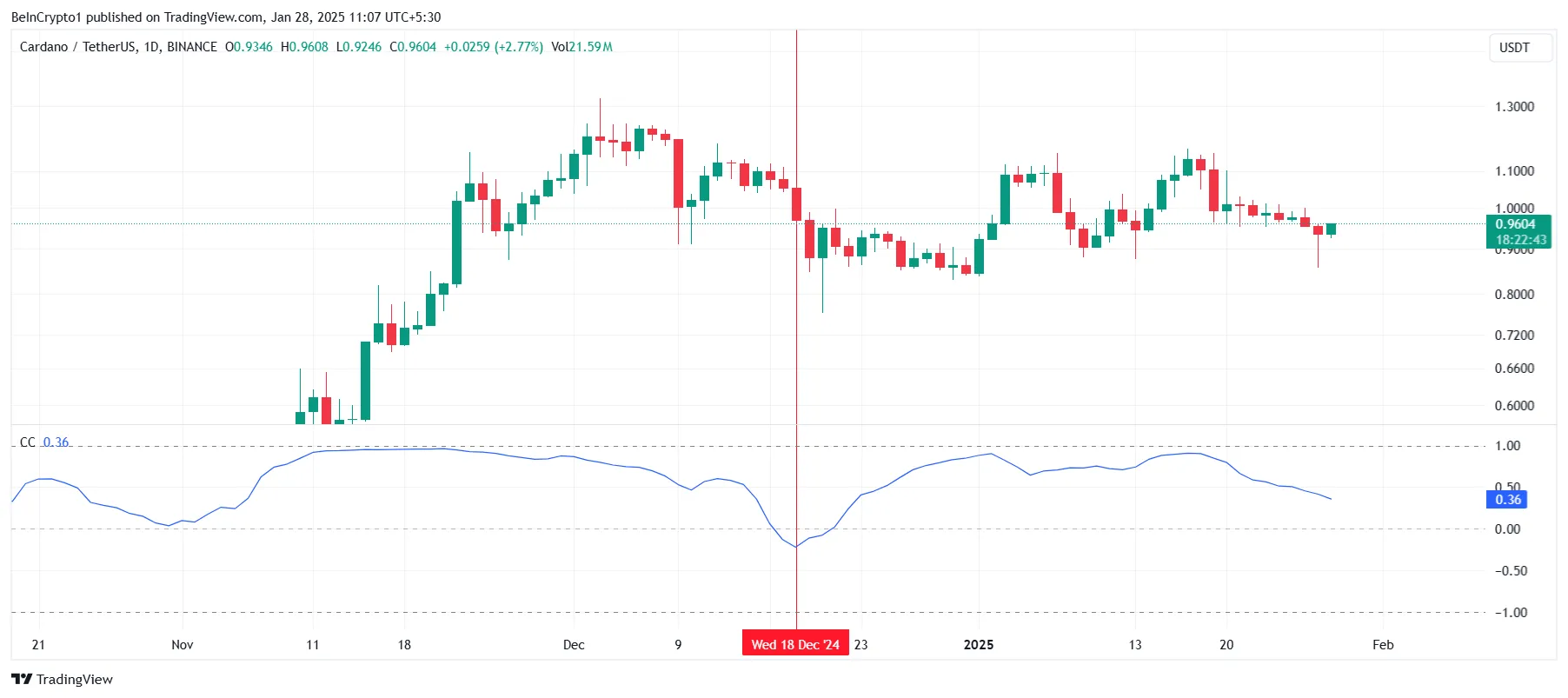Select the red Wed 18 Dec '24 date marker
Viewport: 1568px width, 698px height.
click(795, 644)
